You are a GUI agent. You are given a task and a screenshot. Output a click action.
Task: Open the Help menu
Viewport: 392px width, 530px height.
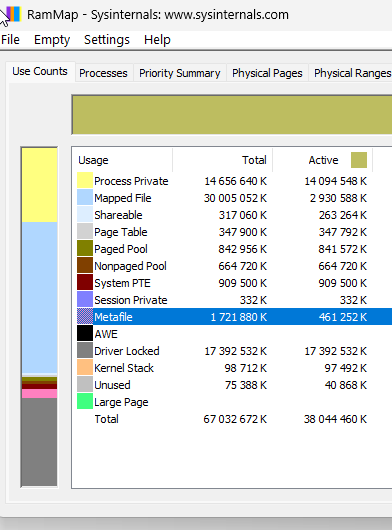point(157,40)
